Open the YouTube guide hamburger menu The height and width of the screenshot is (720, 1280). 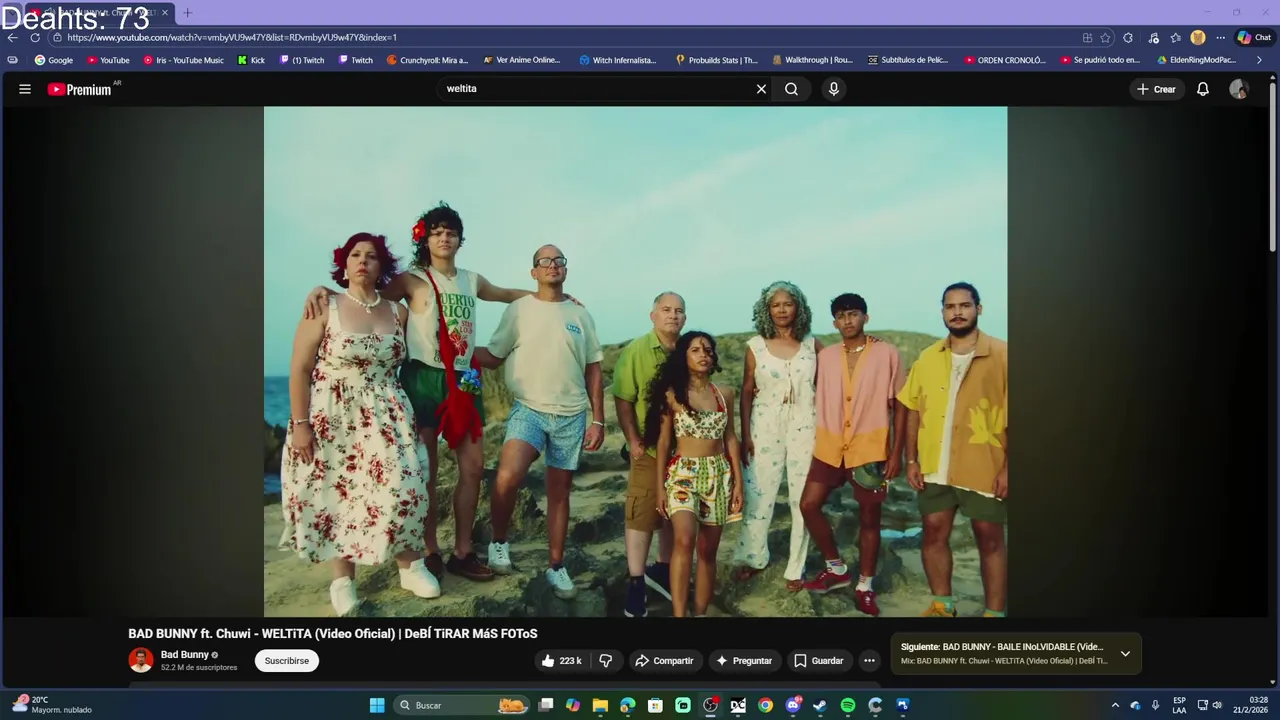click(25, 89)
